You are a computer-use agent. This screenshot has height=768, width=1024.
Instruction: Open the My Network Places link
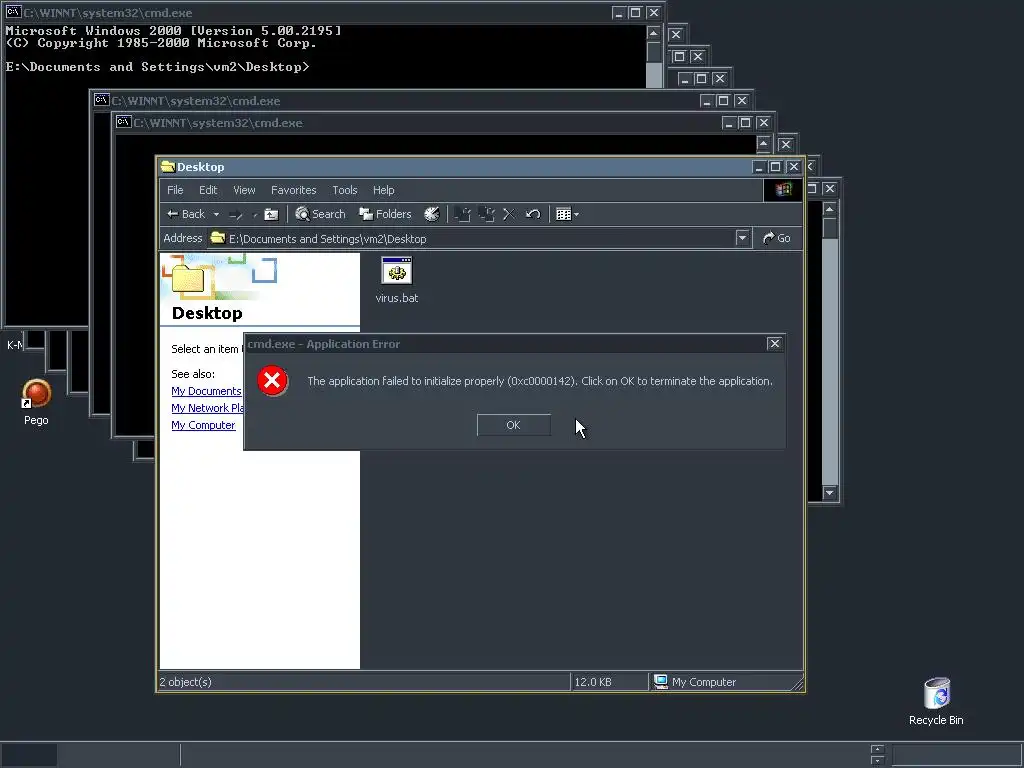tap(208, 408)
